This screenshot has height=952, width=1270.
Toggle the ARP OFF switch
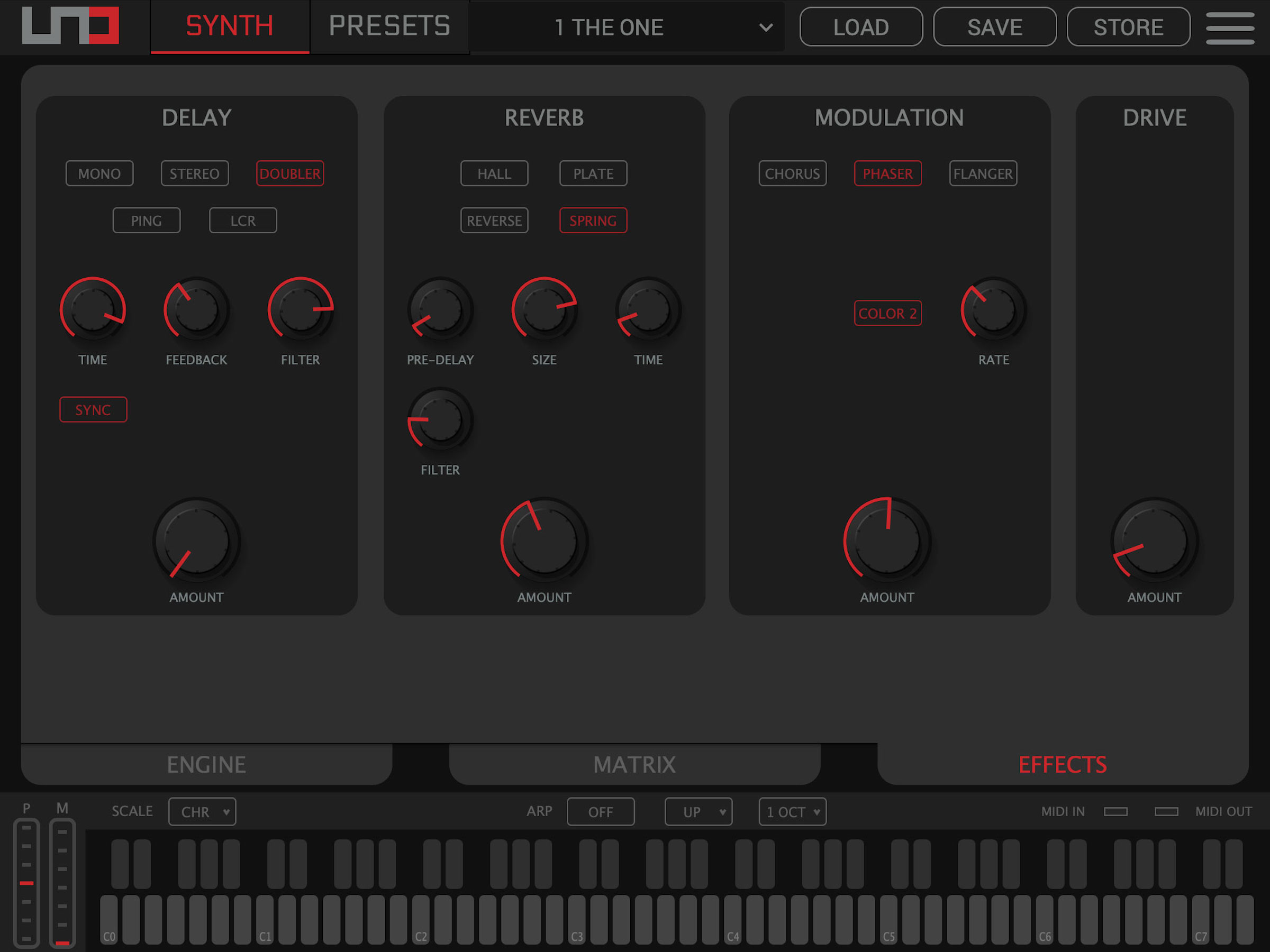click(x=600, y=811)
